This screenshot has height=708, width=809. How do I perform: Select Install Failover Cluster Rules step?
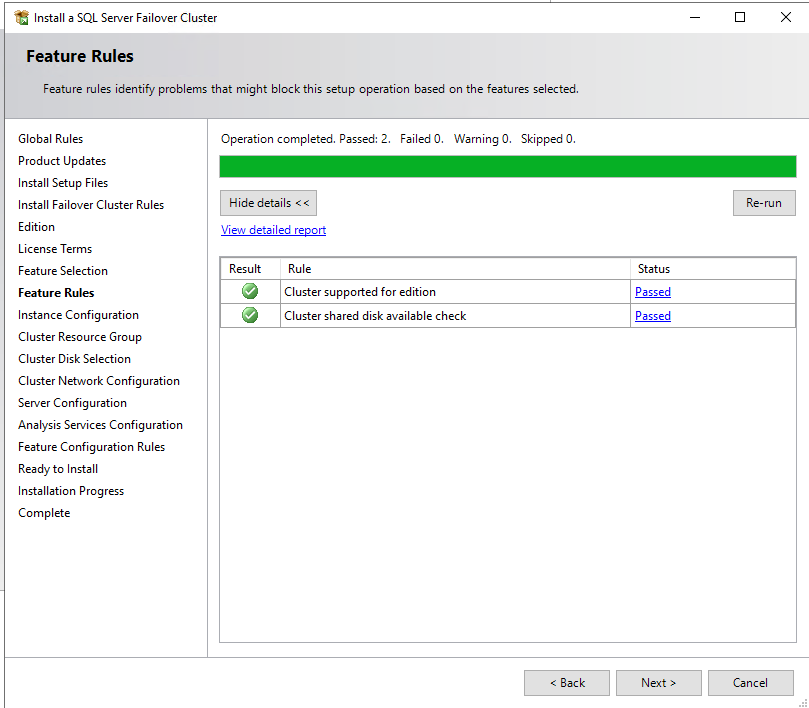coord(91,205)
